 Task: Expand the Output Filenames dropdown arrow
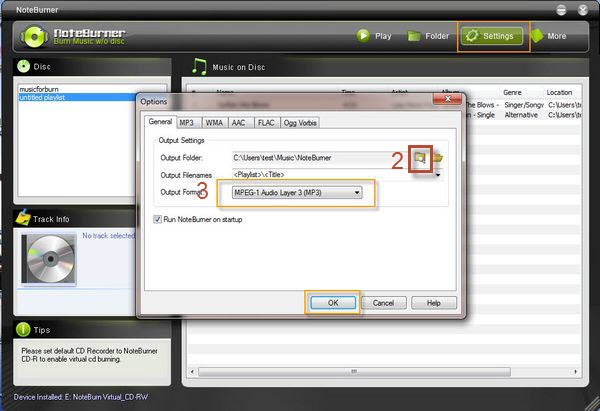pyautogui.click(x=438, y=175)
